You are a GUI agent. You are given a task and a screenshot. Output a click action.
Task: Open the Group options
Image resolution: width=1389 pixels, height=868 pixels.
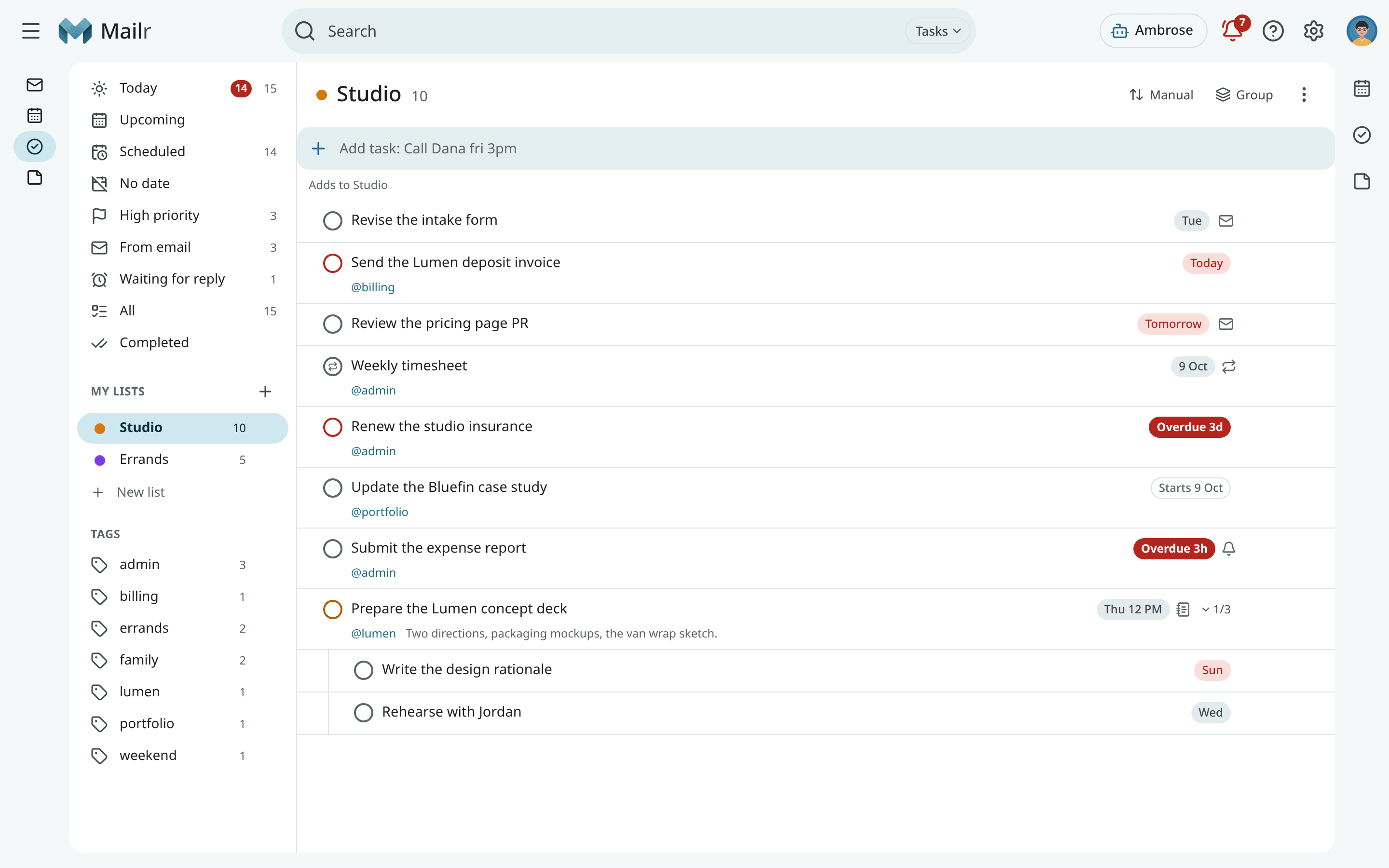tap(1244, 95)
